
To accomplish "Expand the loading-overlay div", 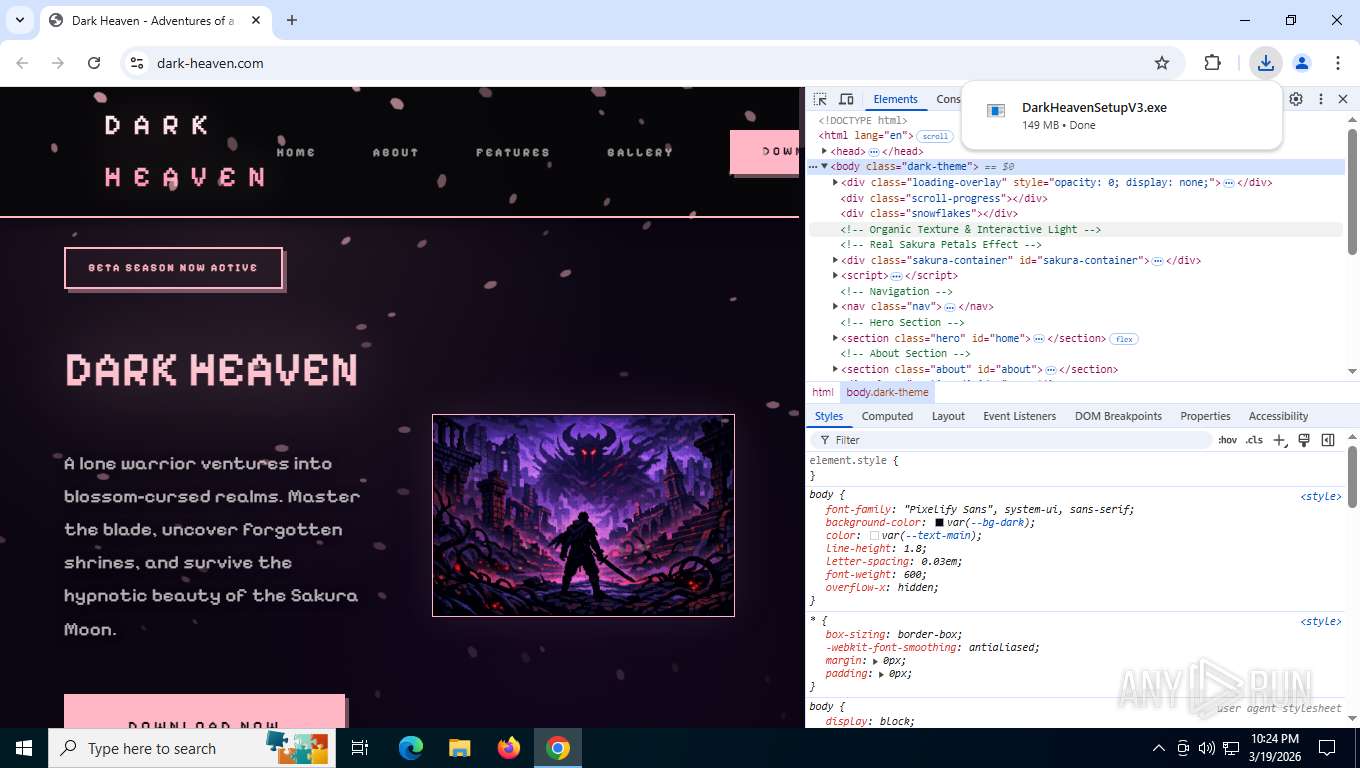I will click(x=835, y=182).
